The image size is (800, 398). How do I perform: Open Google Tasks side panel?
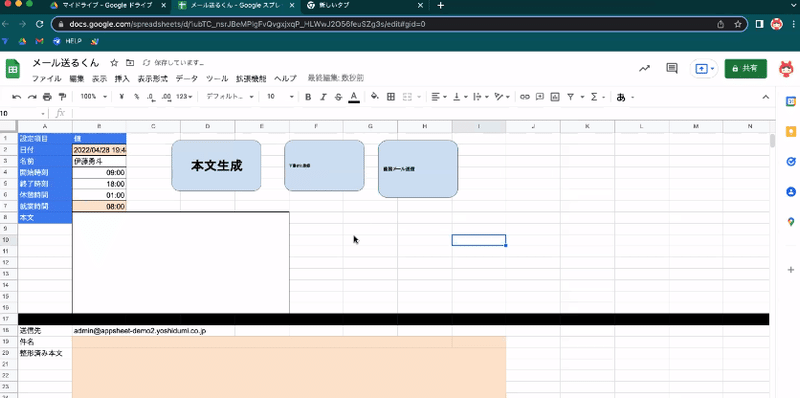click(x=791, y=162)
